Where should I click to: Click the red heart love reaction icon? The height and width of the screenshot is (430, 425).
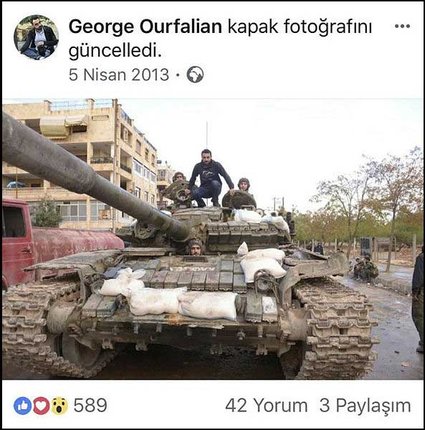coord(41,406)
